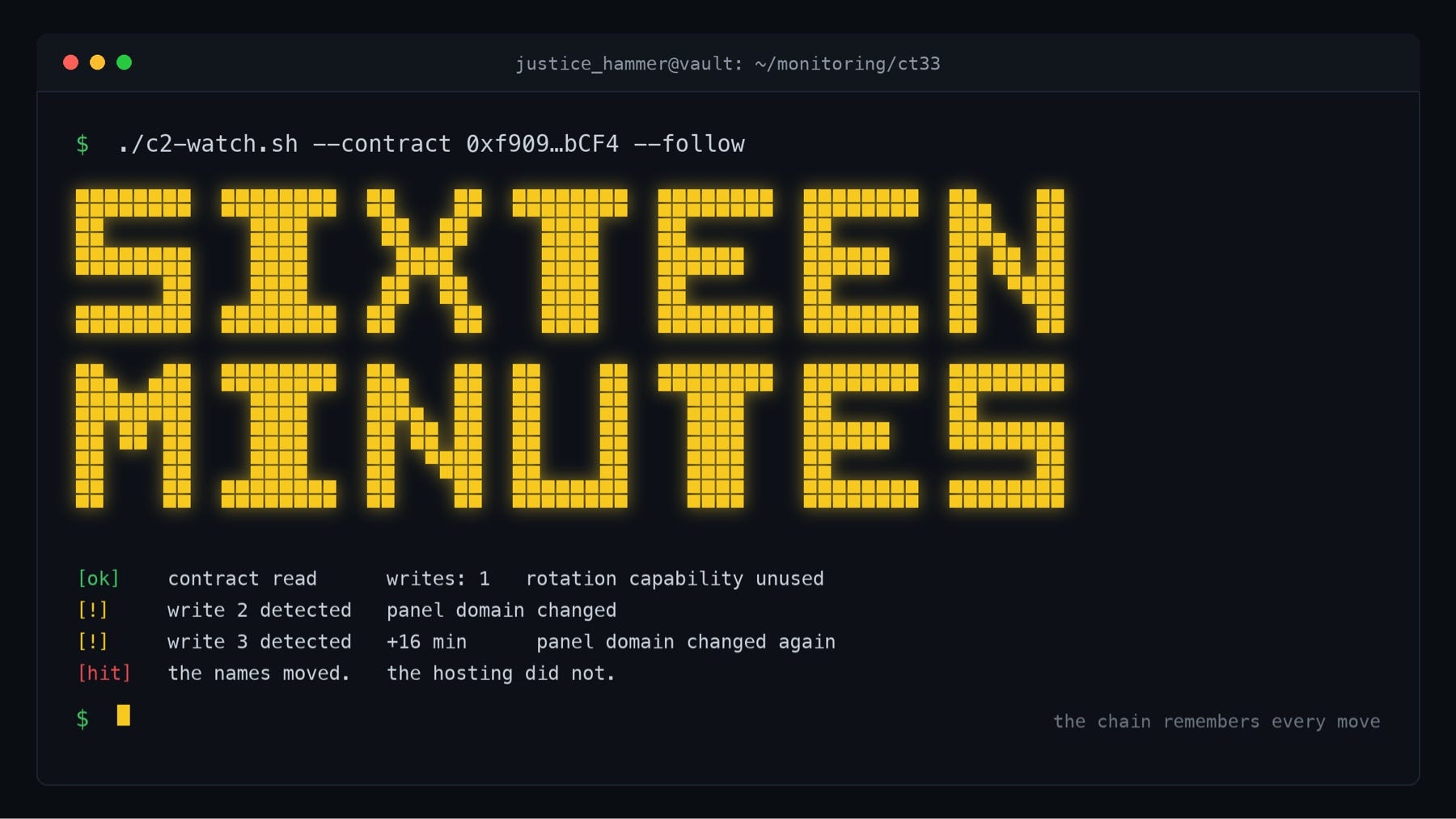Click the window title justice_hammer@vault
This screenshot has width=1456, height=819.
[x=727, y=64]
